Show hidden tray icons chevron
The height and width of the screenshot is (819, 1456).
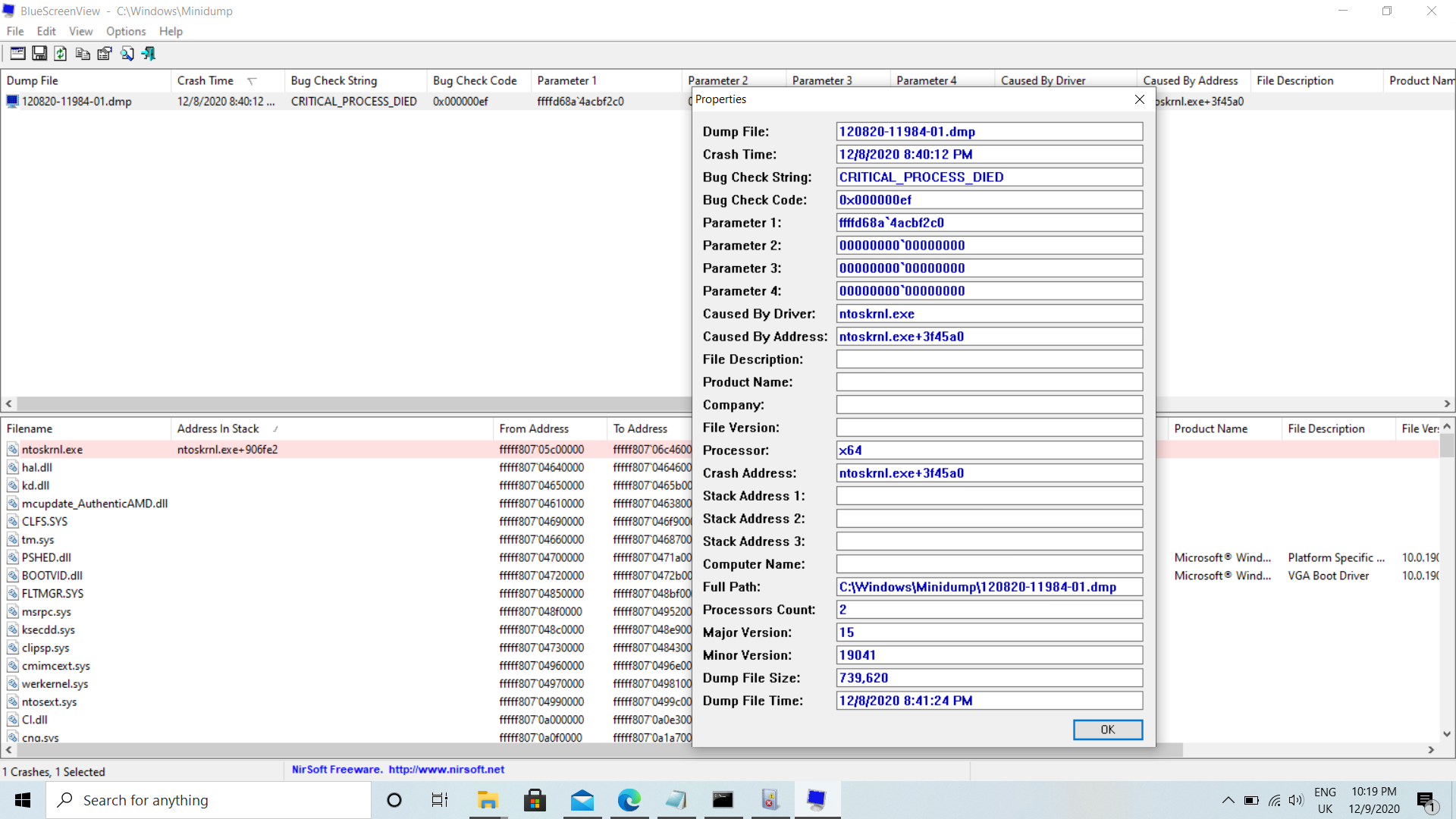click(x=1228, y=801)
